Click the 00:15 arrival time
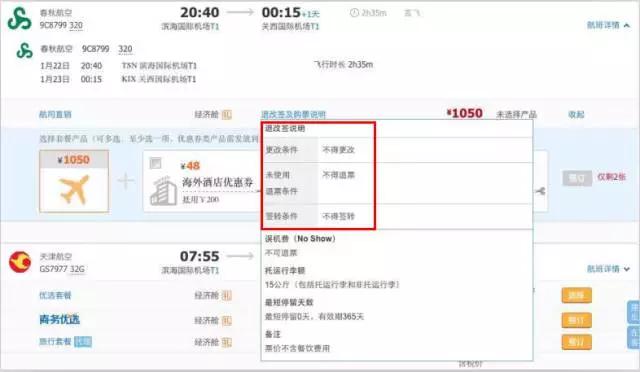This screenshot has height=372, width=640. point(281,13)
